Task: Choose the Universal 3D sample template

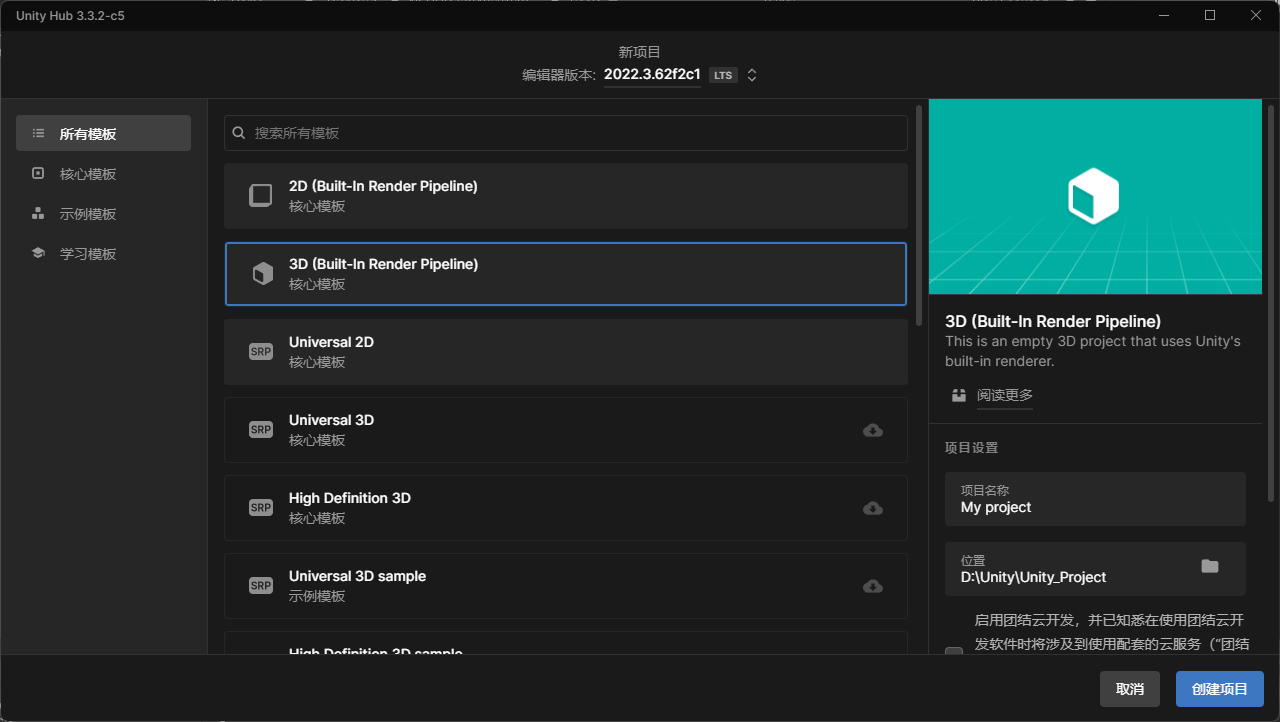Action: point(566,586)
